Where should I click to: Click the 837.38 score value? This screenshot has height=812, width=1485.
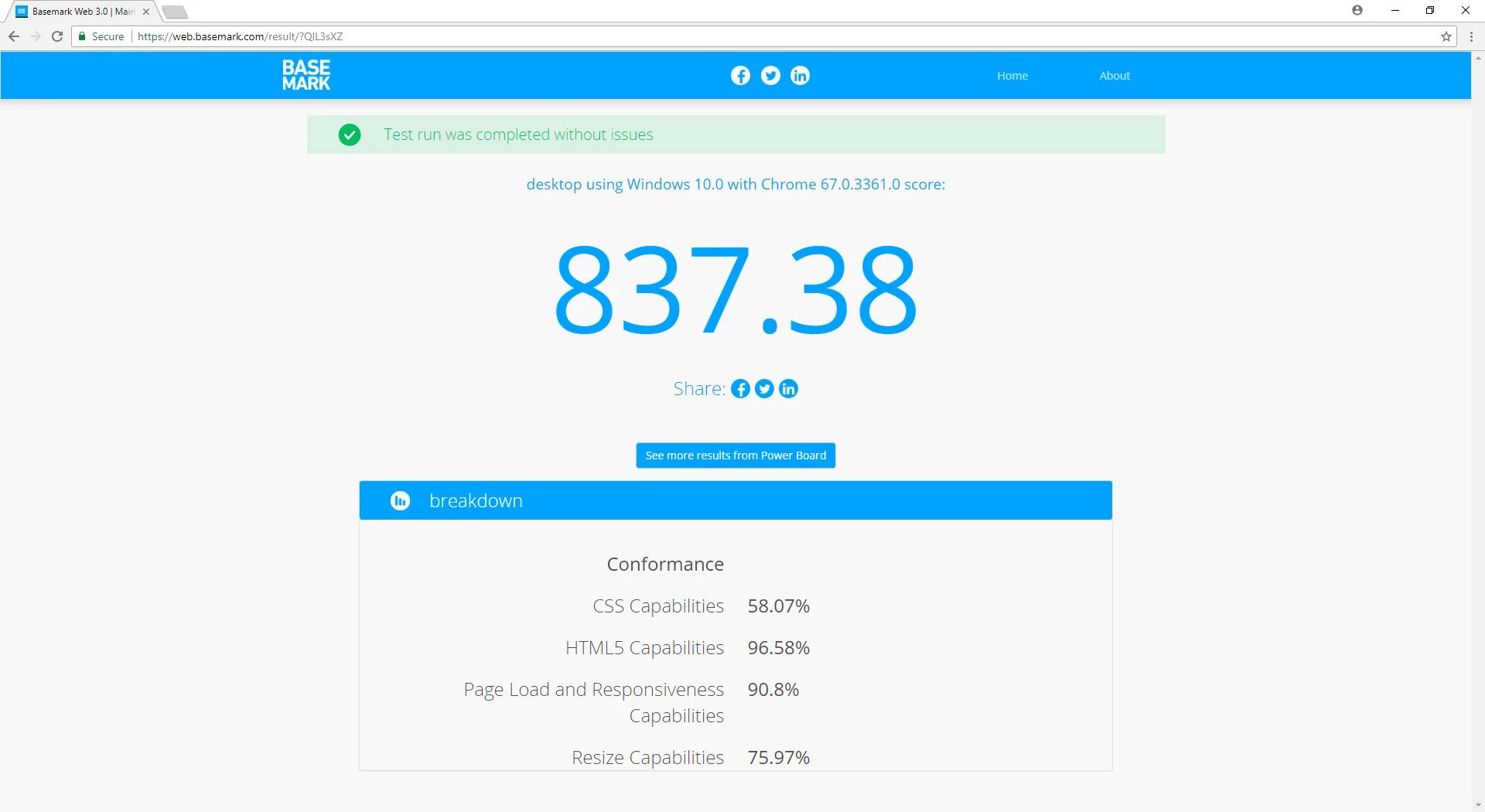point(736,289)
